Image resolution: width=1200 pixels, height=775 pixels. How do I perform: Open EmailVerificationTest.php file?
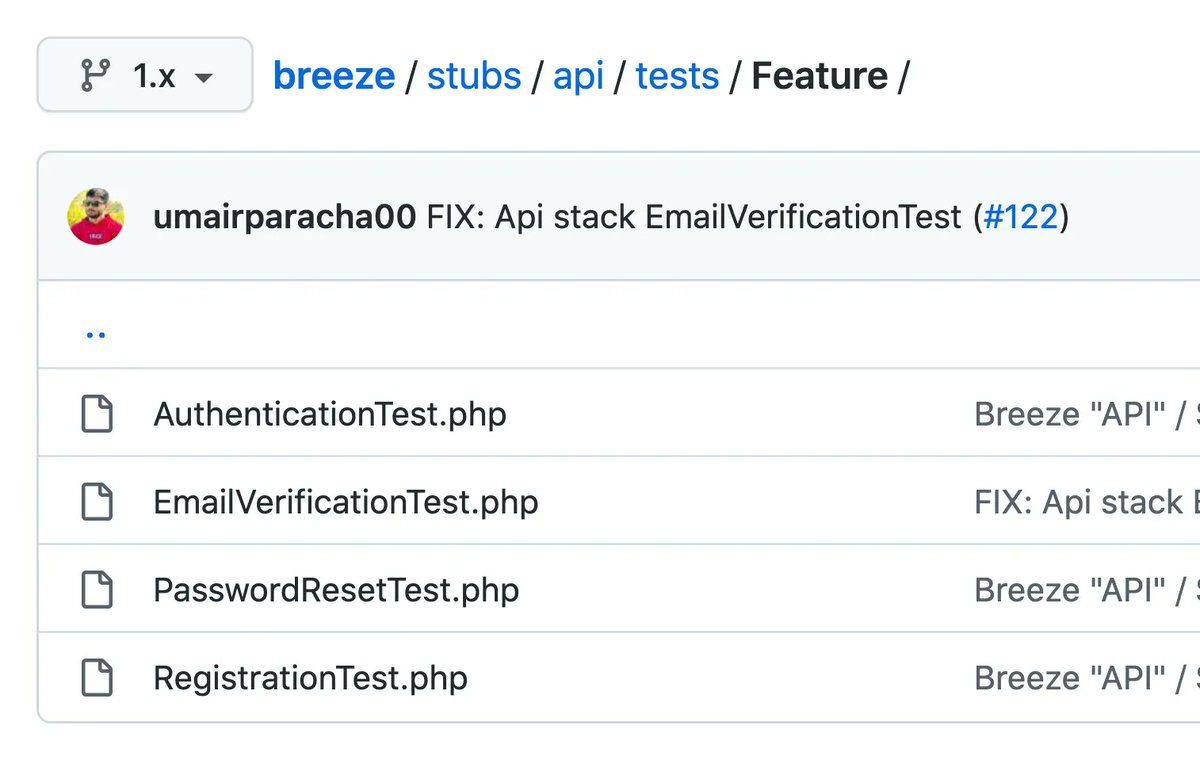(346, 502)
